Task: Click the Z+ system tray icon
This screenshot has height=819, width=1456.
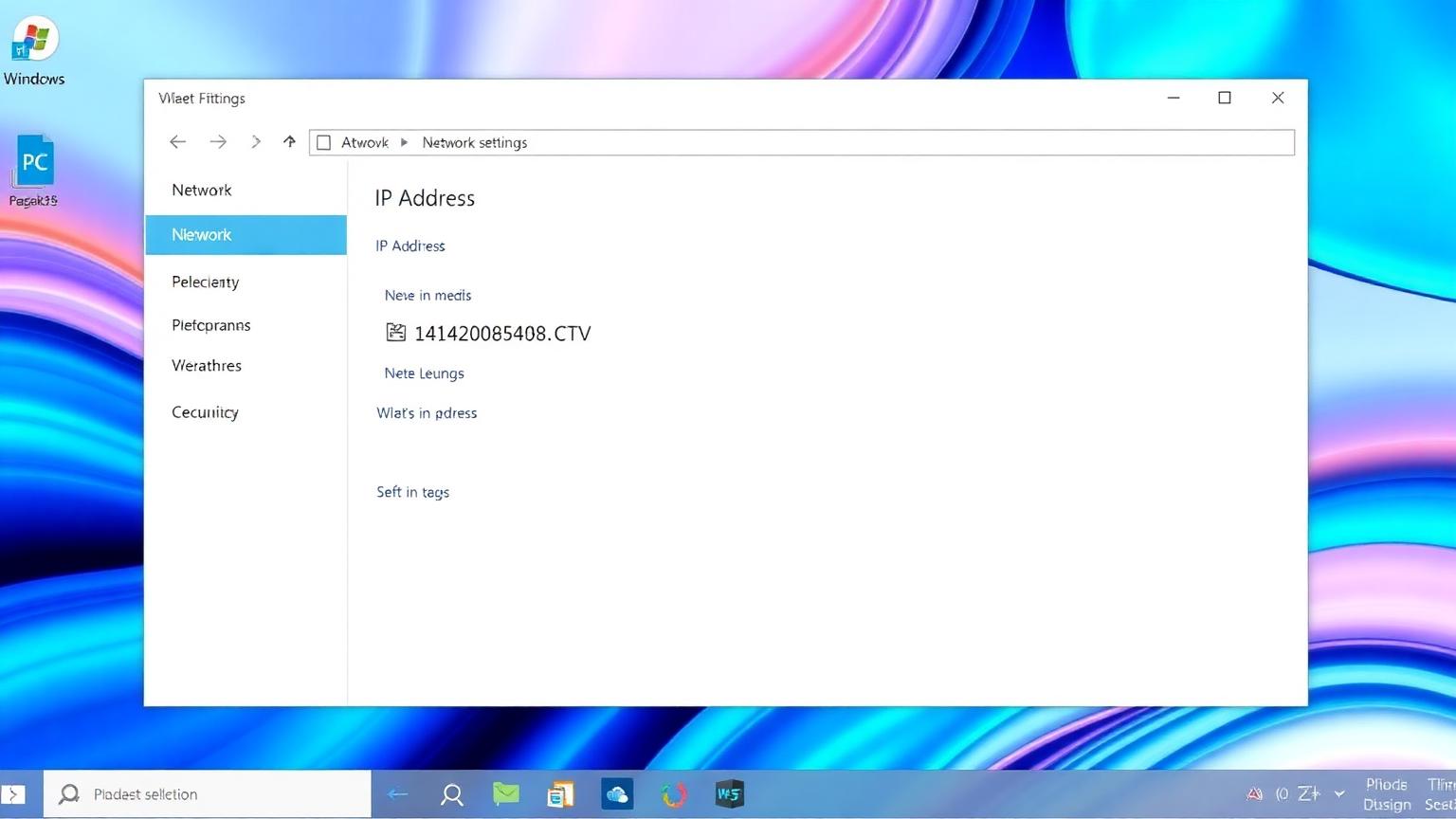Action: pos(1309,793)
